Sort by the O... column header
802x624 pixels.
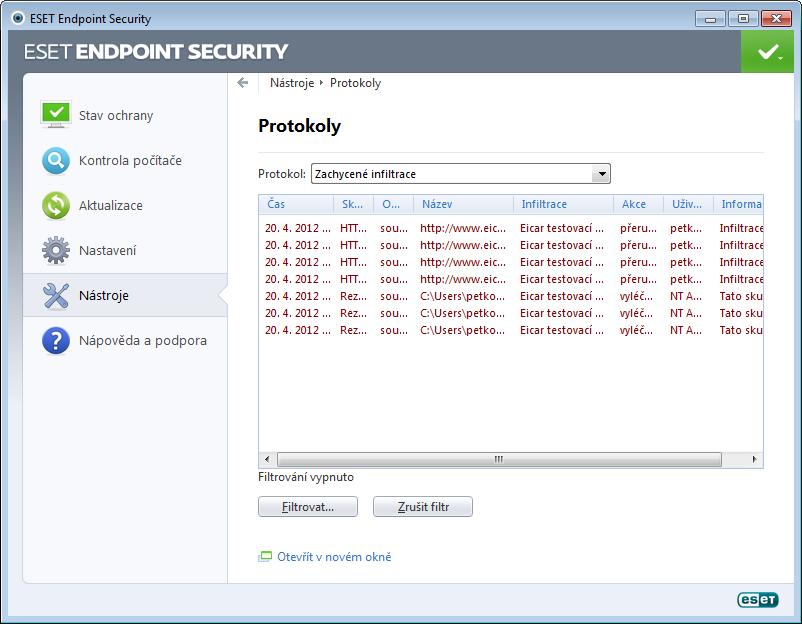(x=393, y=204)
